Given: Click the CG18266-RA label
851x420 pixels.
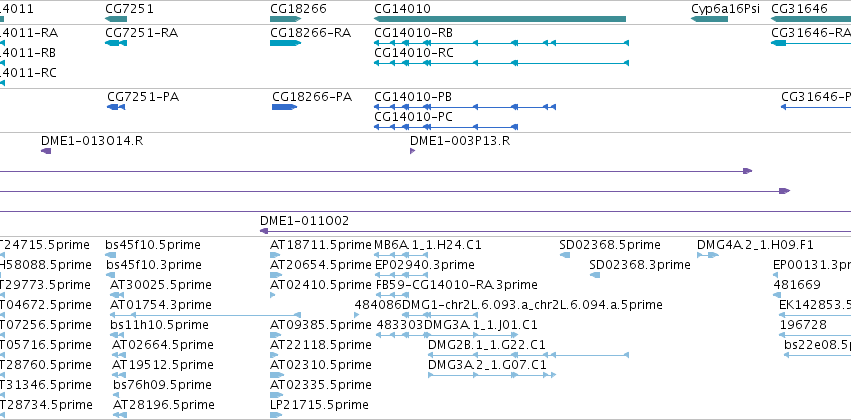Looking at the screenshot, I should [310, 33].
